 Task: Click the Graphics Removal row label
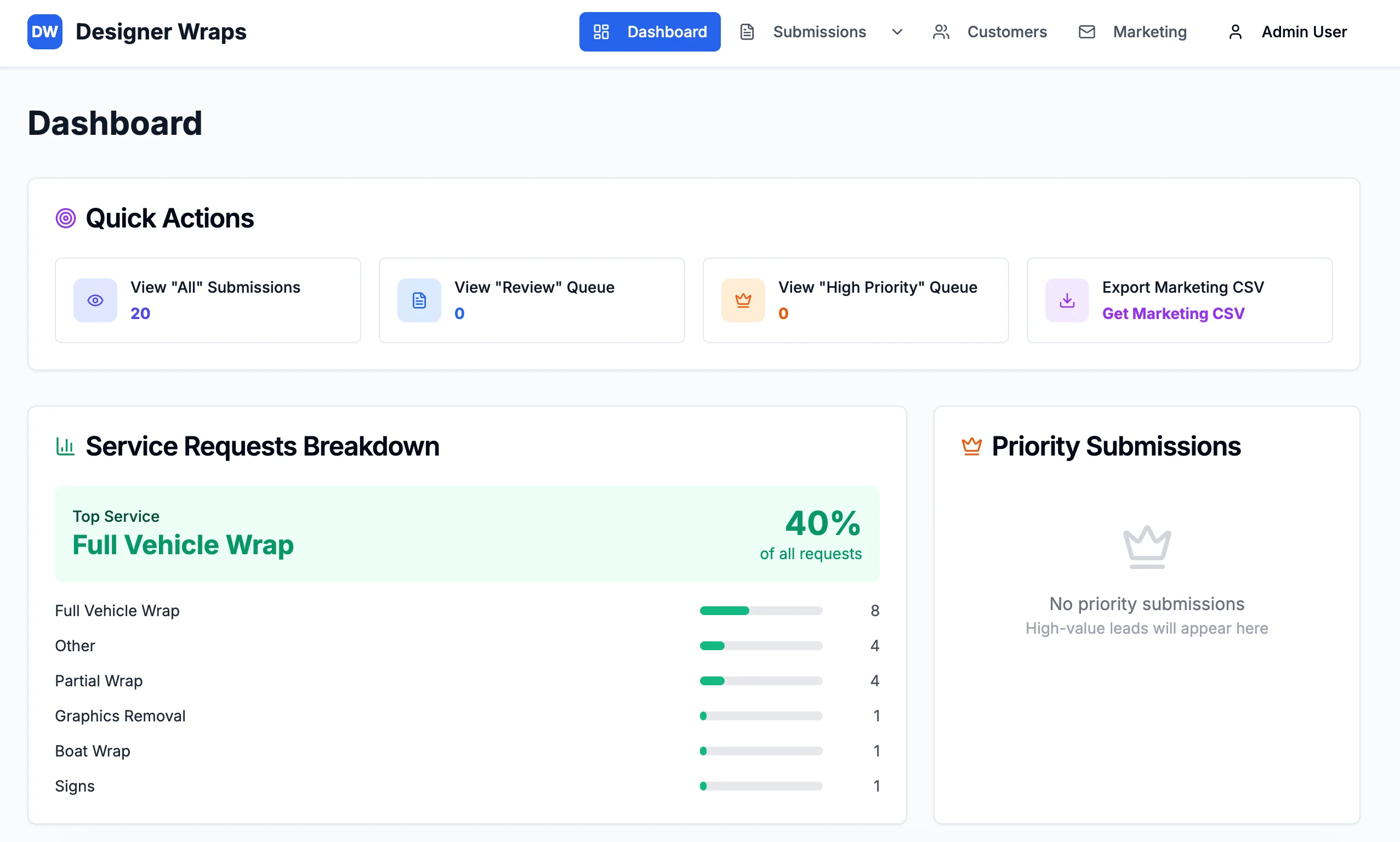(120, 716)
